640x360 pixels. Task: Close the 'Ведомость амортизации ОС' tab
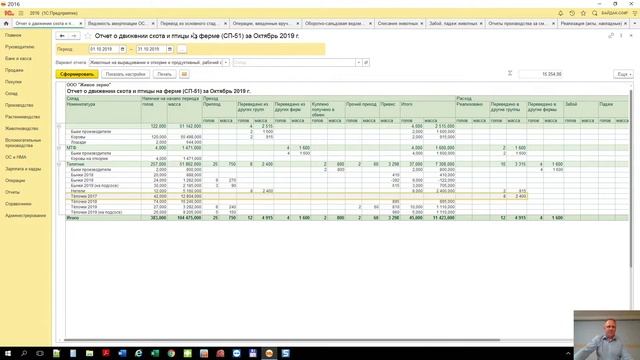153,24
